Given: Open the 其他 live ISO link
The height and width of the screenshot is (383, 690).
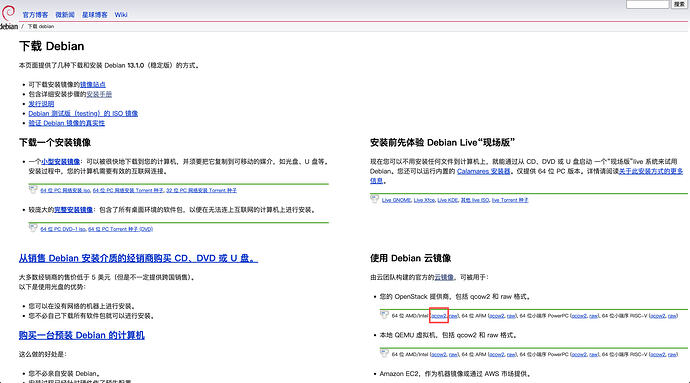Looking at the screenshot, I should click(475, 200).
